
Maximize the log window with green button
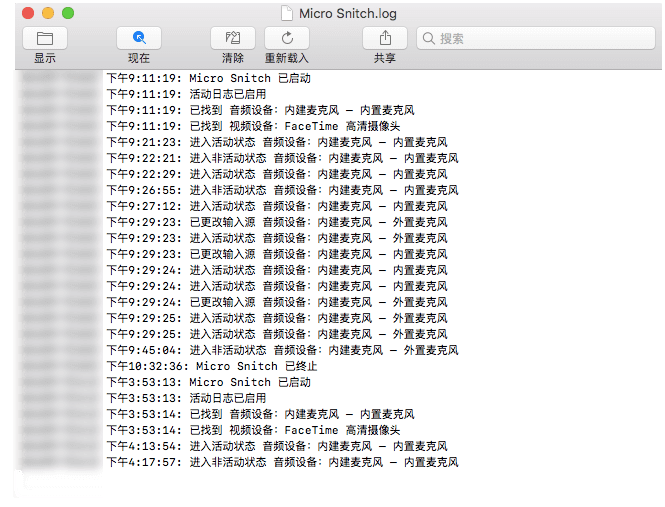pos(68,13)
